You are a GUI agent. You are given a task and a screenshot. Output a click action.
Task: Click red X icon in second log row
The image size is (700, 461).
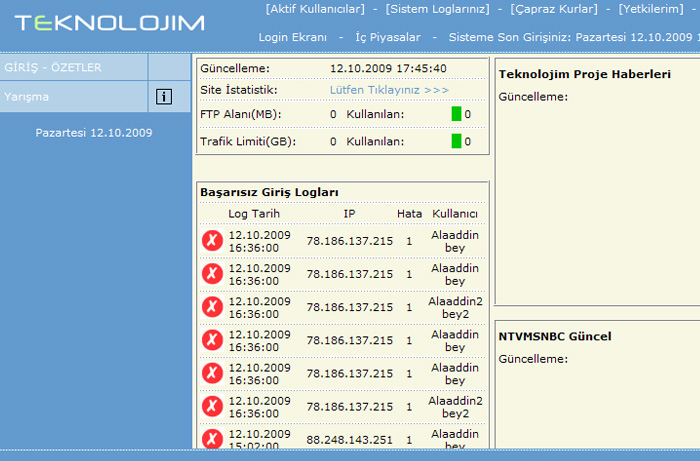(x=212, y=274)
